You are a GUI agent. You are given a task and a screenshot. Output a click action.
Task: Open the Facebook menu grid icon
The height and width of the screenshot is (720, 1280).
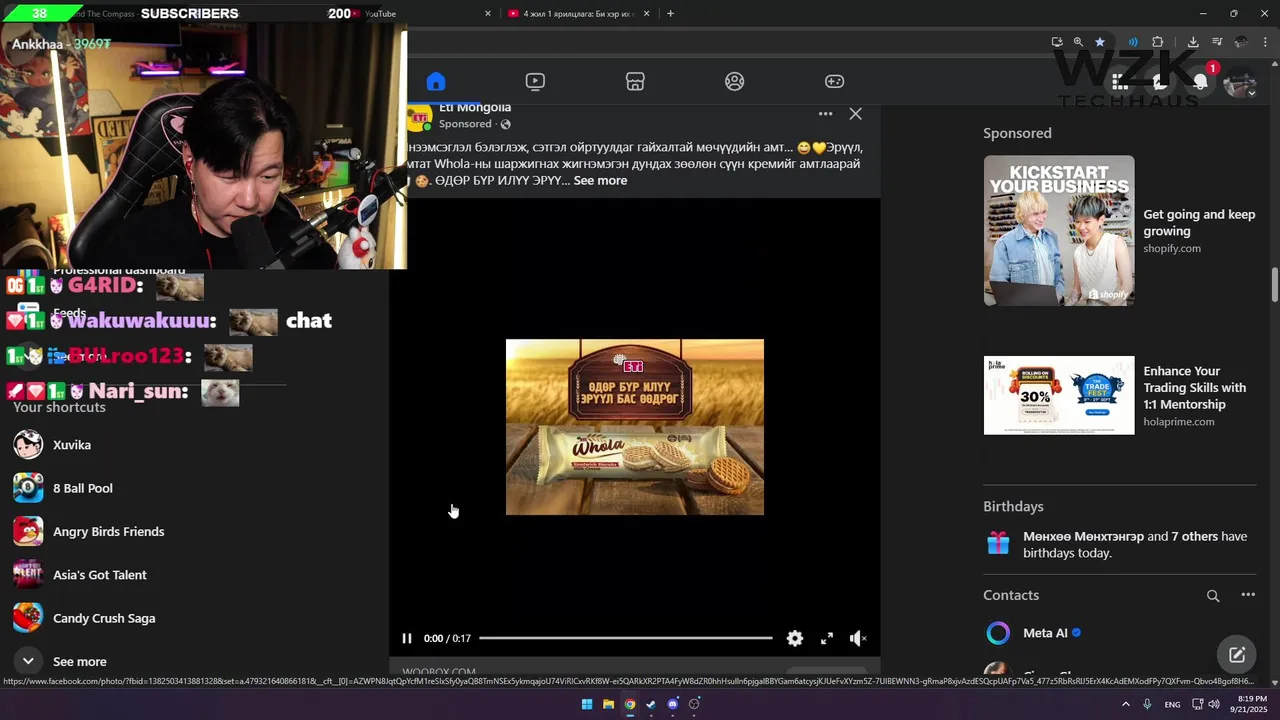[x=1120, y=83]
